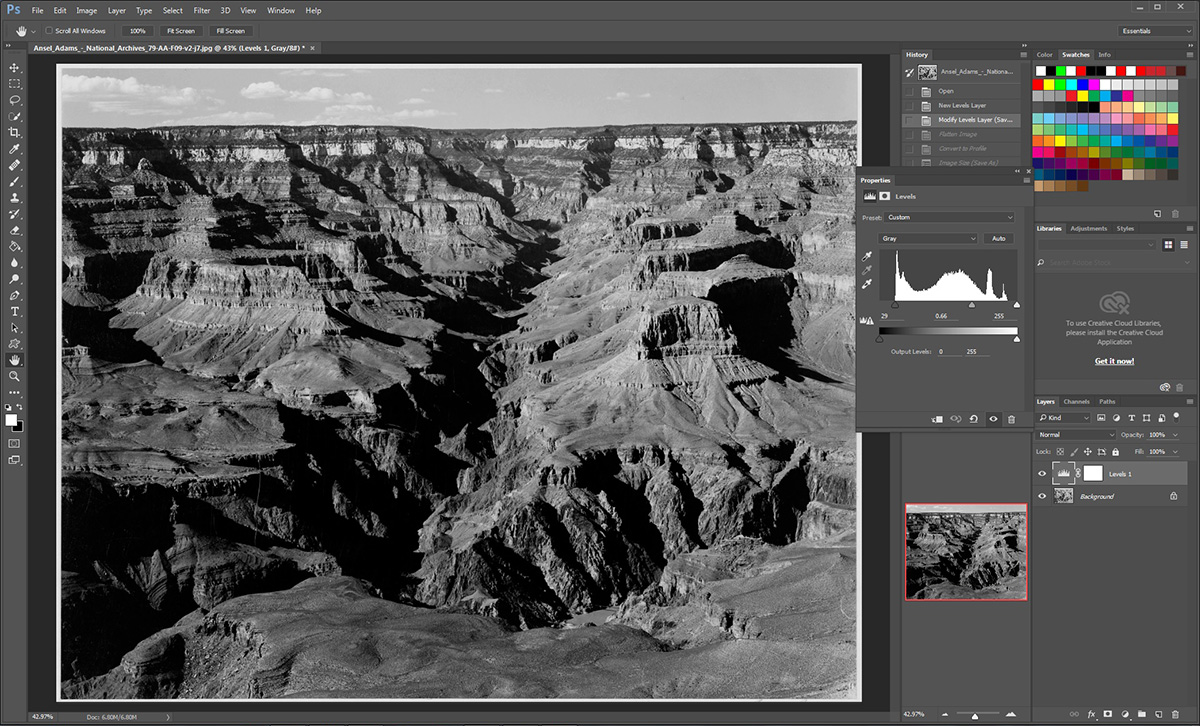Select the Healing Brush tool

pos(15,165)
